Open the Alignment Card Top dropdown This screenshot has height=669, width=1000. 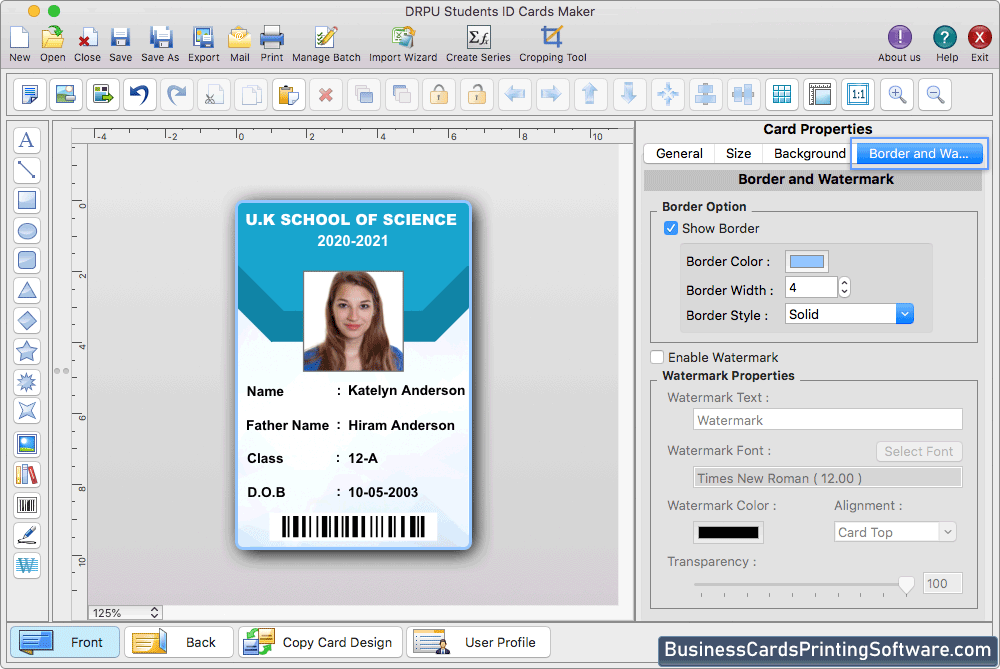pyautogui.click(x=895, y=532)
